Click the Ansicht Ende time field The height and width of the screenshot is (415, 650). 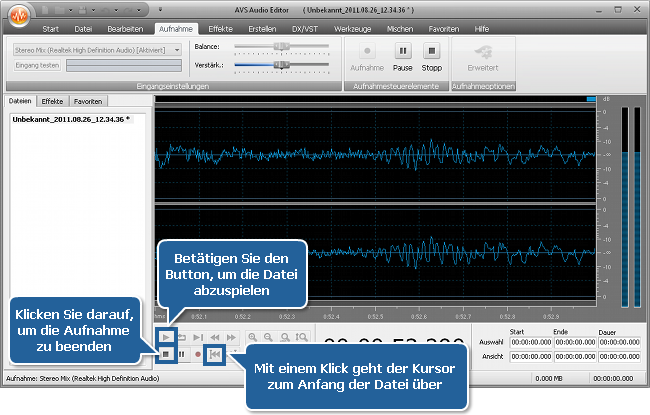coord(575,357)
